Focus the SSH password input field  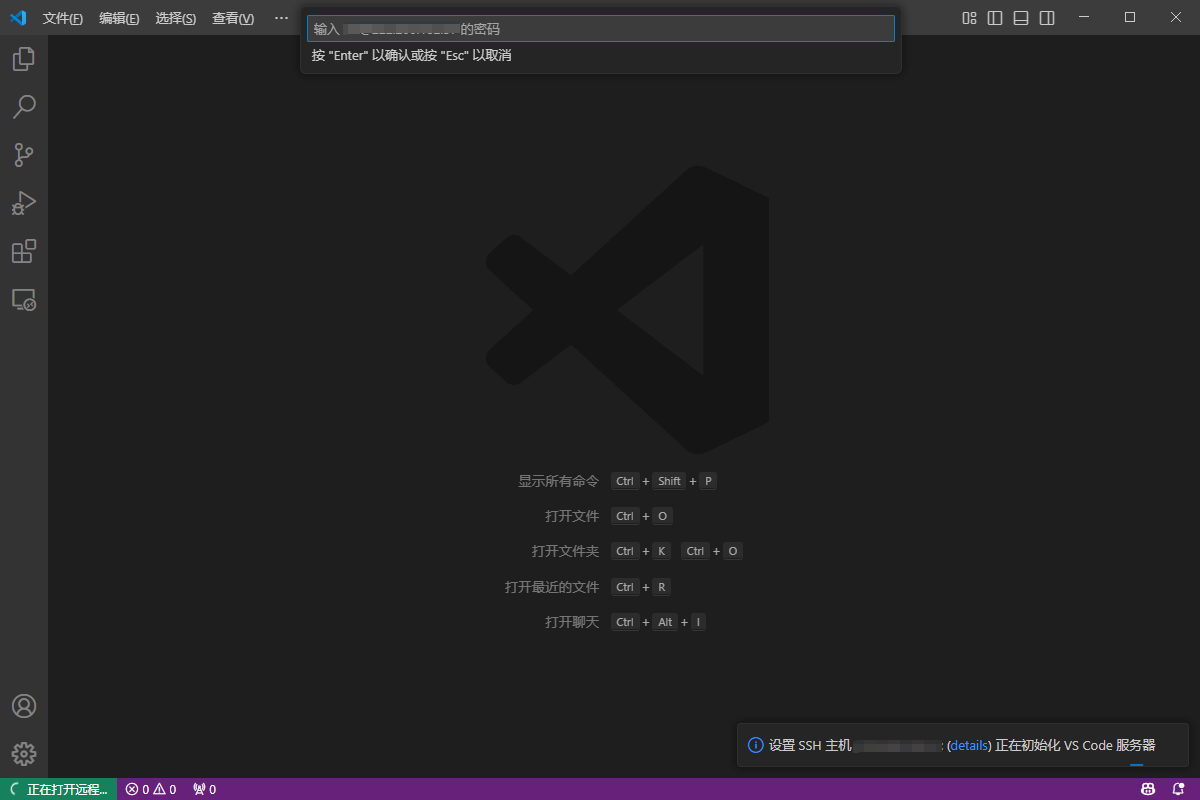pyautogui.click(x=600, y=29)
